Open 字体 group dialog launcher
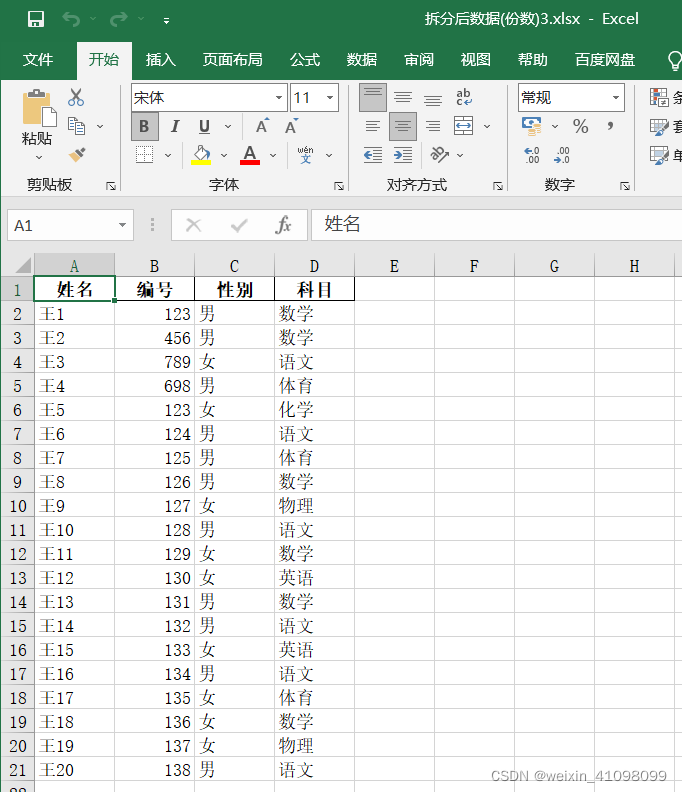682x792 pixels. pyautogui.click(x=338, y=186)
